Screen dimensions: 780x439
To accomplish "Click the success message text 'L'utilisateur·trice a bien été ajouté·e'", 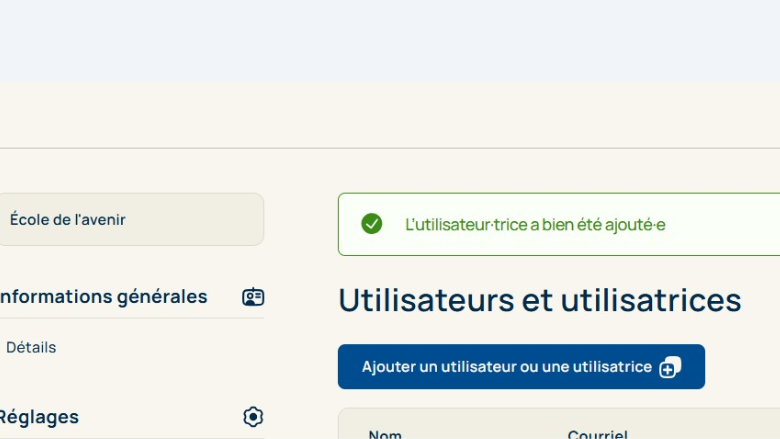I will [x=535, y=224].
